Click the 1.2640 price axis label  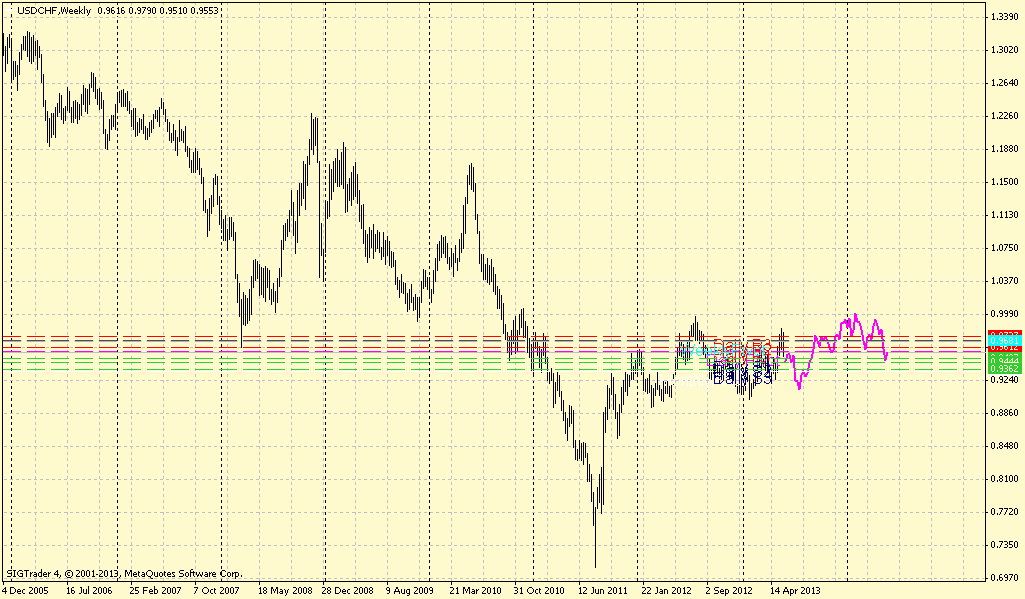[1005, 82]
